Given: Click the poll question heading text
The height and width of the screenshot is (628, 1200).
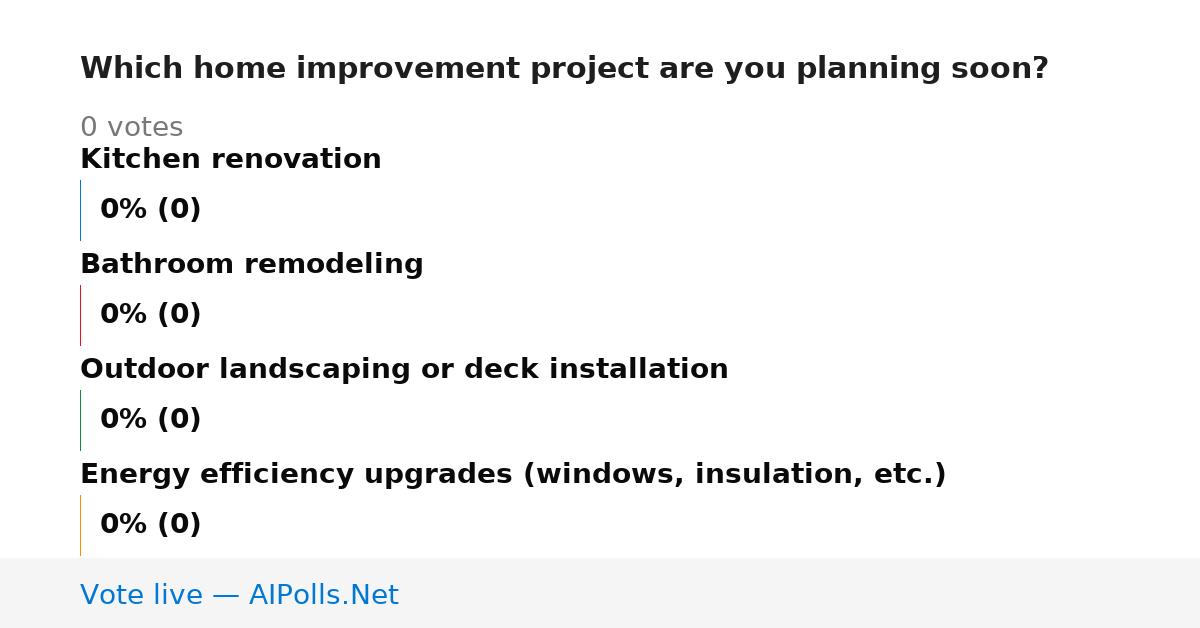Looking at the screenshot, I should pyautogui.click(x=564, y=69).
